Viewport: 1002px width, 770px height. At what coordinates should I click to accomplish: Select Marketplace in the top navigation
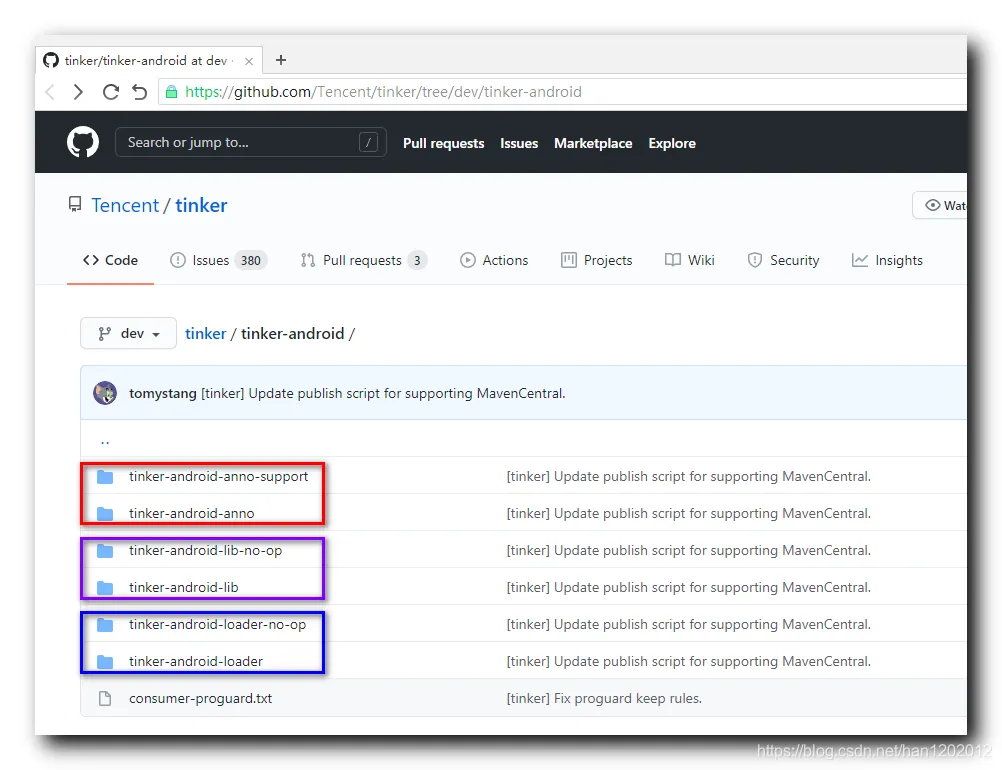coord(593,143)
